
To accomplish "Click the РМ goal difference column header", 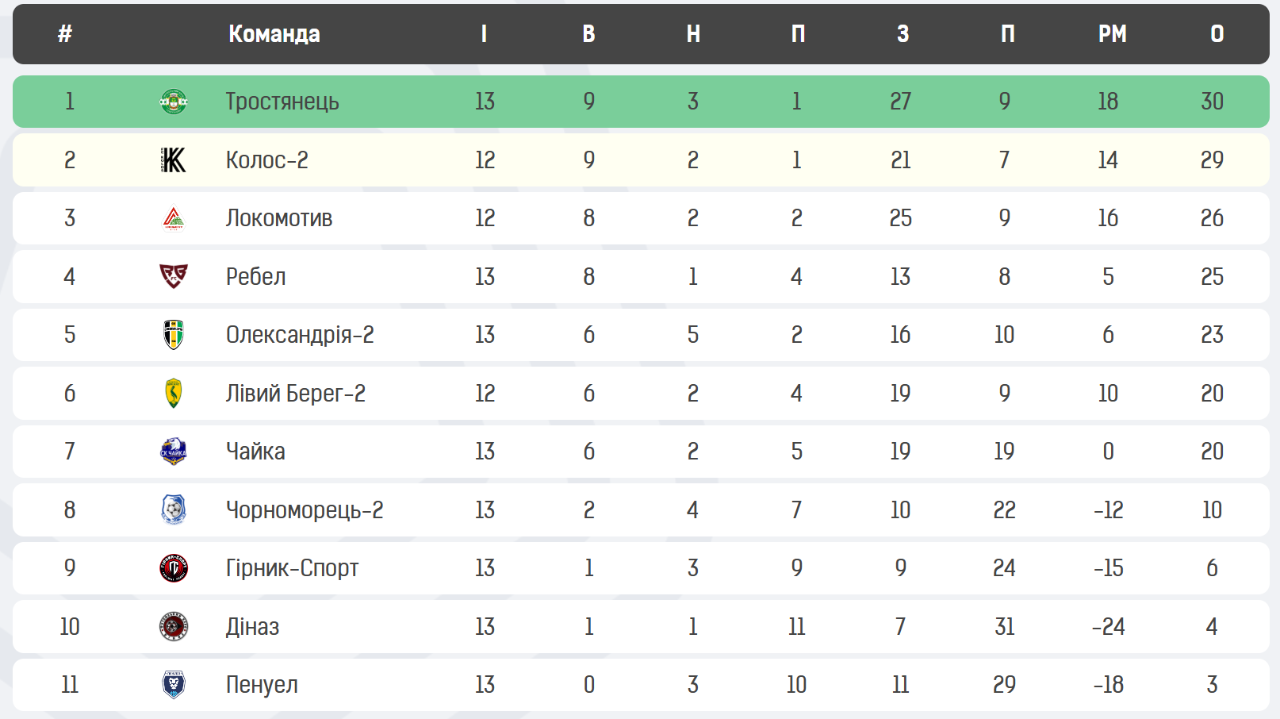I will (x=1112, y=34).
